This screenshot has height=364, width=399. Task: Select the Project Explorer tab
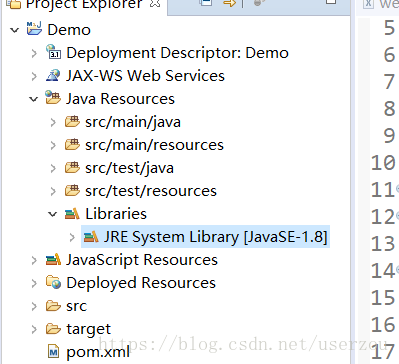click(83, 4)
